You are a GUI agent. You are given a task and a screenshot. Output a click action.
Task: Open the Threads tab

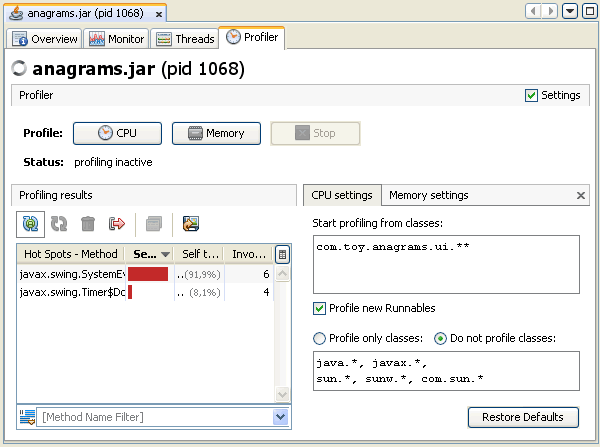coord(186,39)
